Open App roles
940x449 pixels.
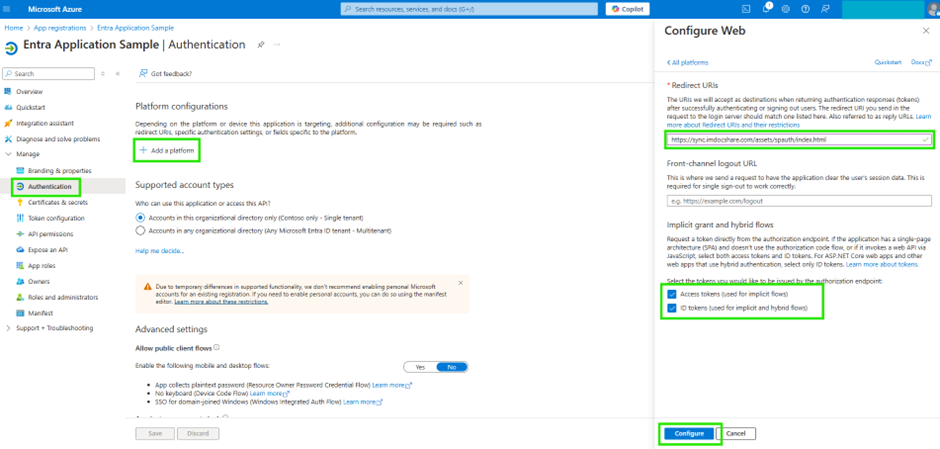tap(42, 266)
